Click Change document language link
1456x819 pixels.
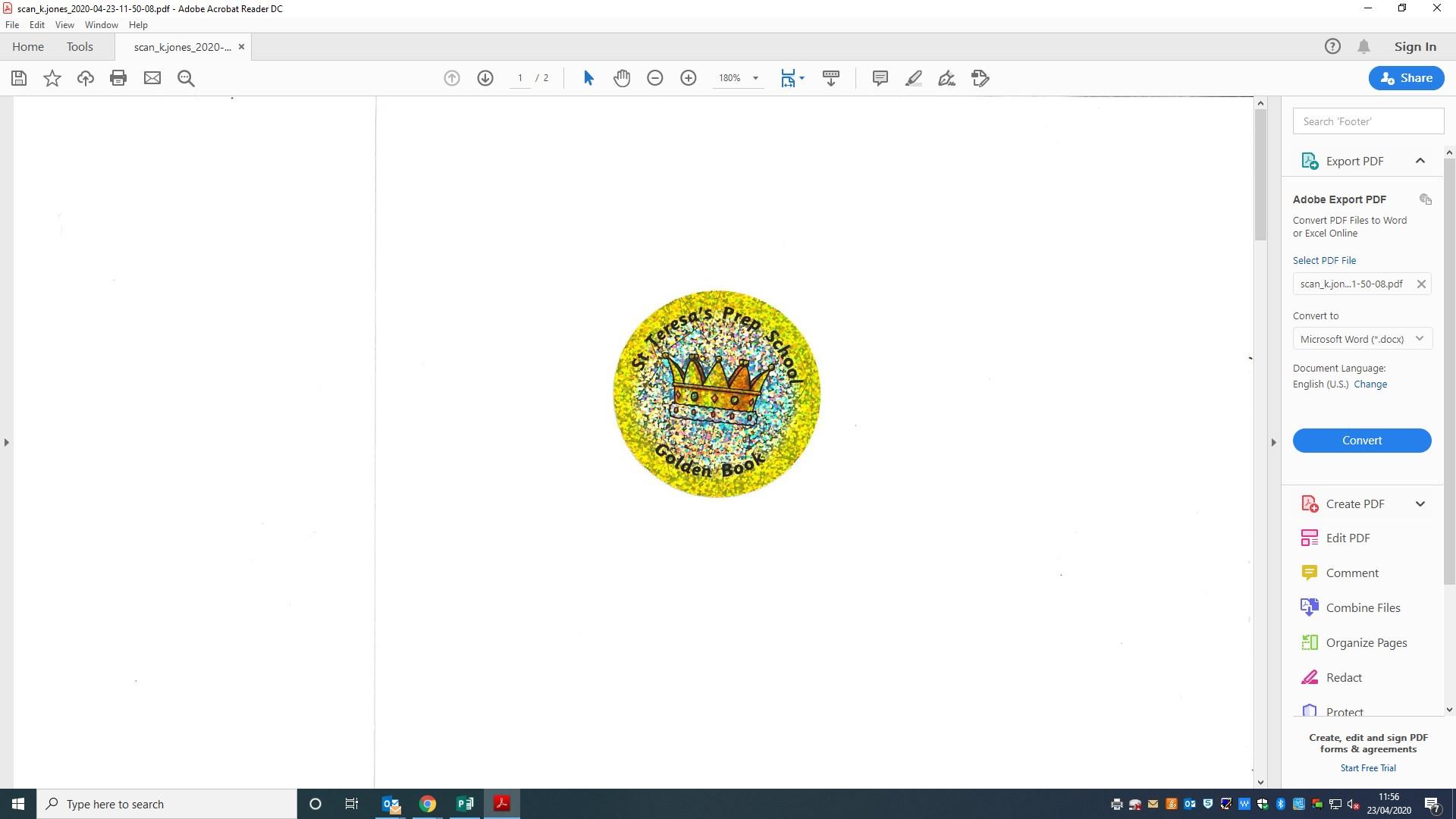[1370, 384]
